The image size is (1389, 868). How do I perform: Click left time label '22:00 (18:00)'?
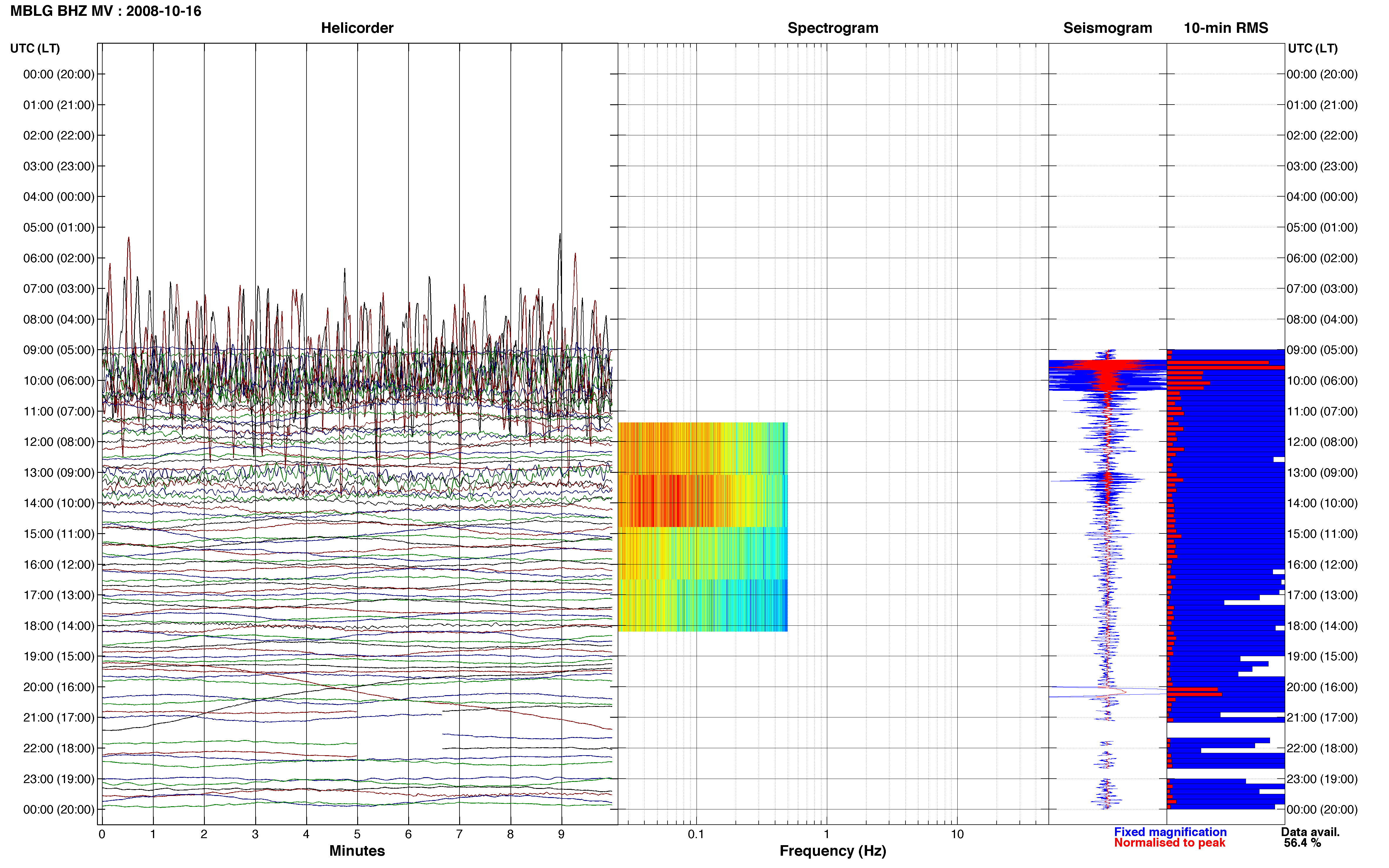[59, 748]
